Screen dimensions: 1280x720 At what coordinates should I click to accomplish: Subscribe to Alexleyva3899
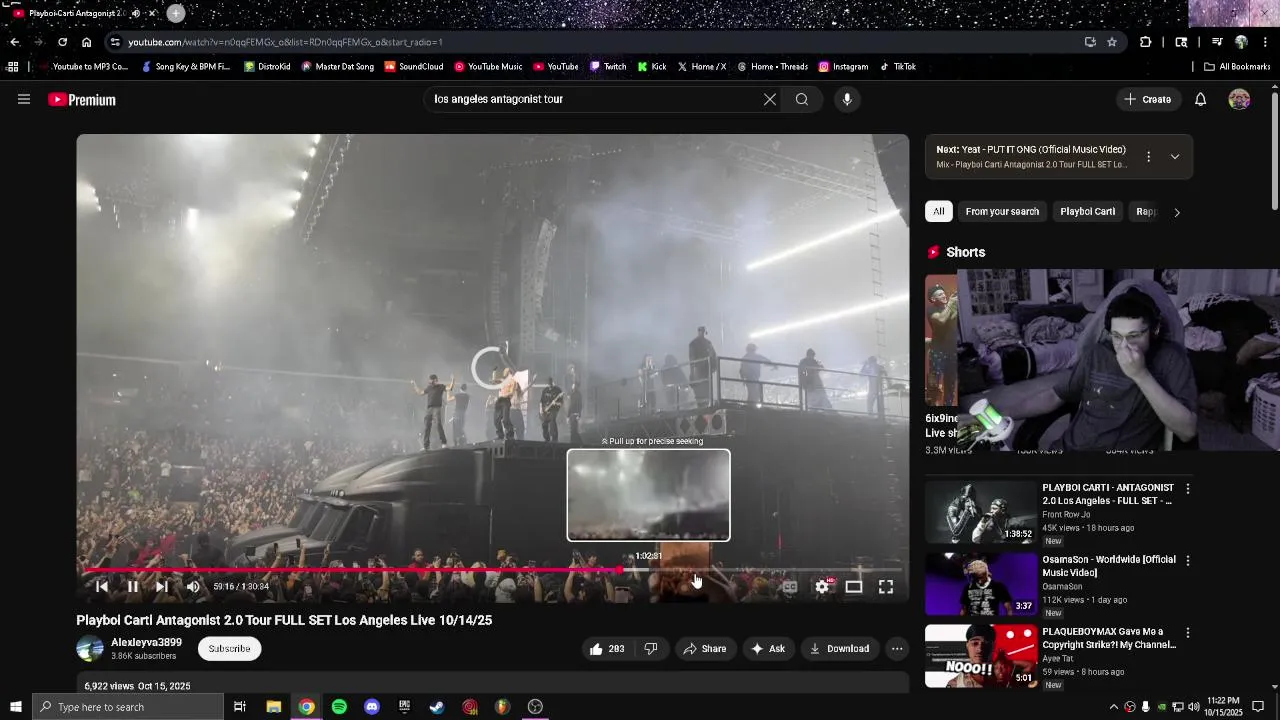[x=229, y=649]
